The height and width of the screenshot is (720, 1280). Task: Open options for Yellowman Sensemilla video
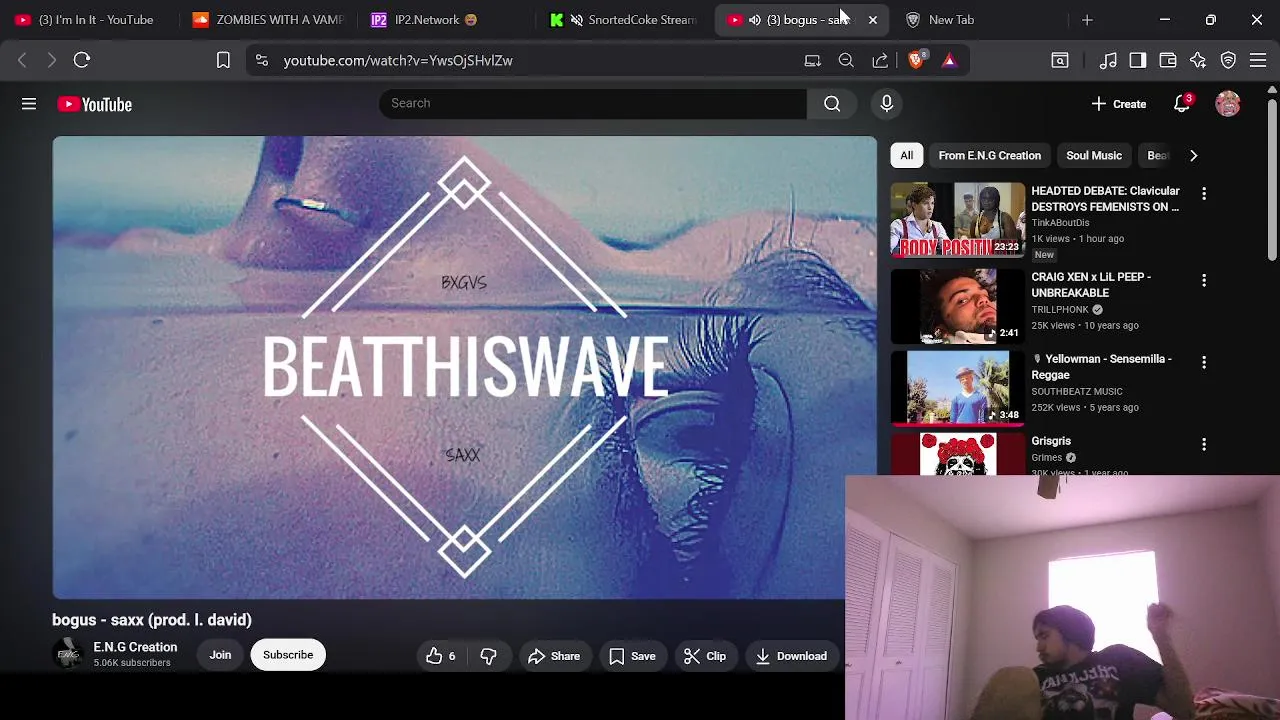1204,362
